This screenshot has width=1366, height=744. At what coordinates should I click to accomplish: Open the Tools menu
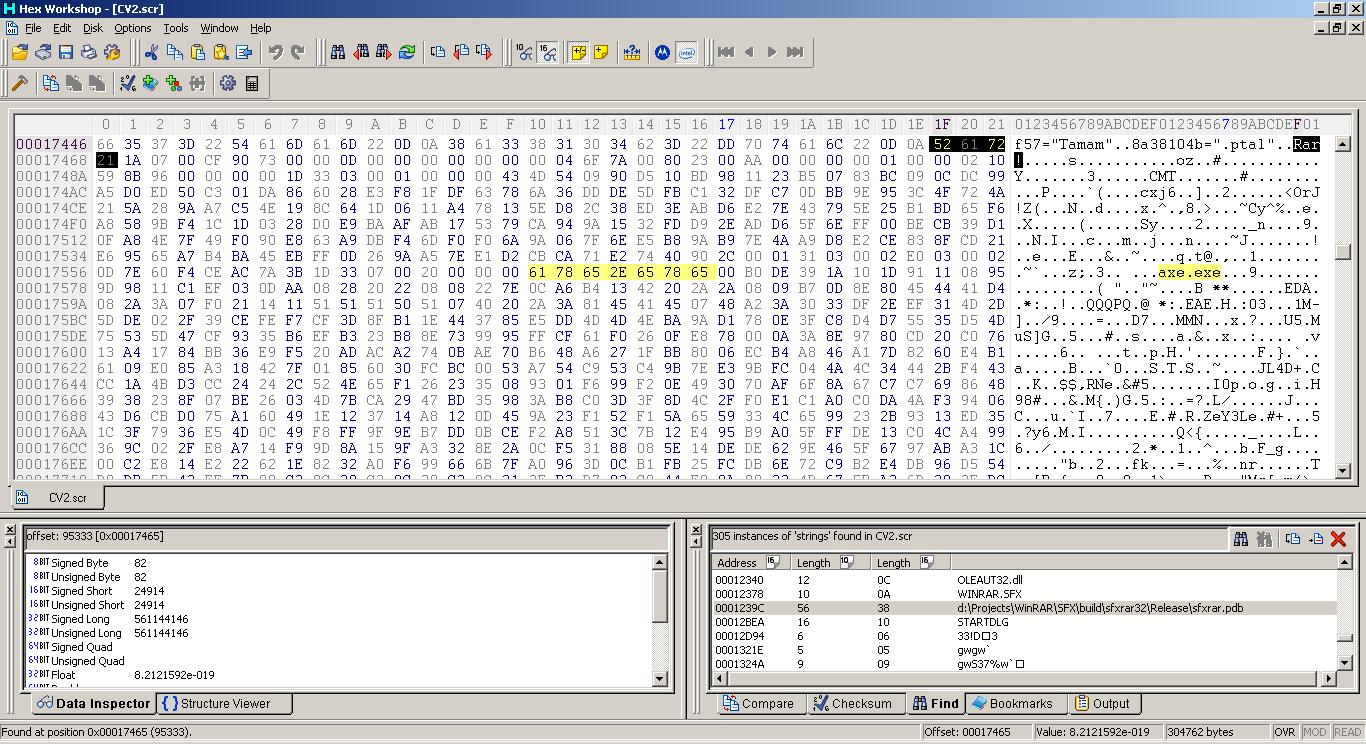click(176, 28)
